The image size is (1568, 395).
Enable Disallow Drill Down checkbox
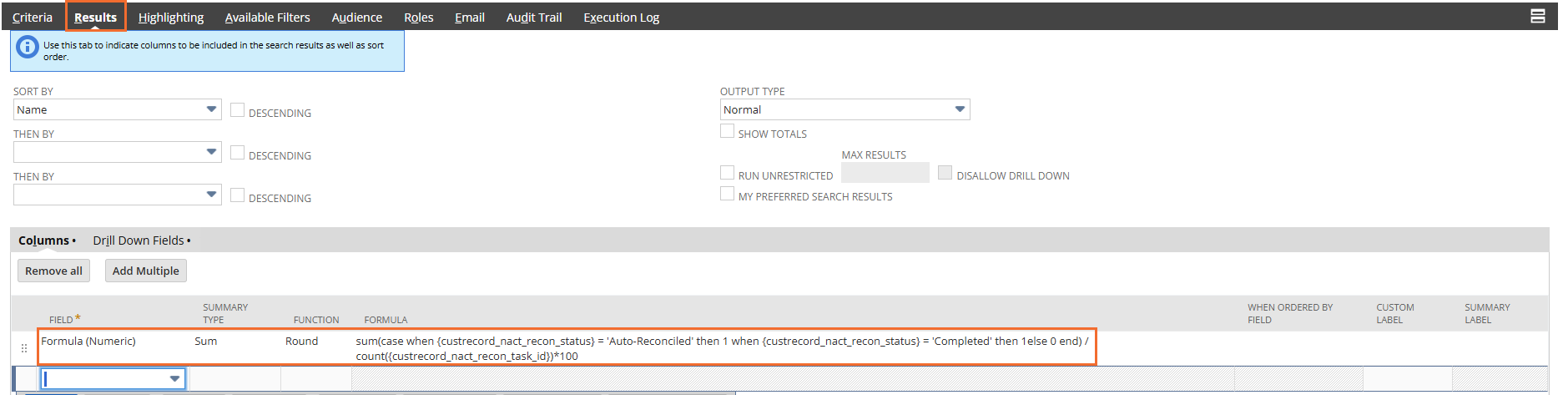click(x=945, y=173)
